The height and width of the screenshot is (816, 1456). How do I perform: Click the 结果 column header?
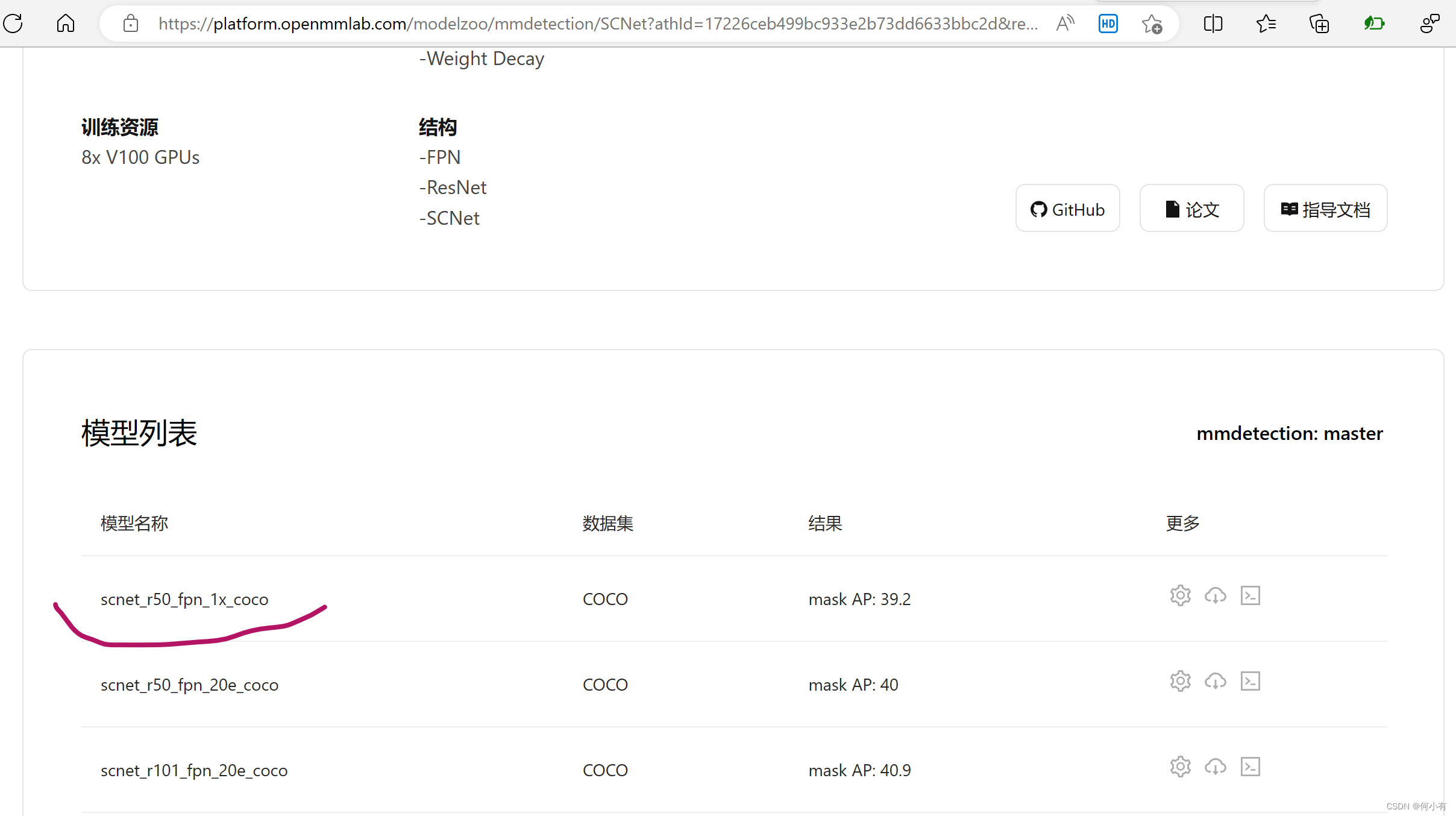click(825, 523)
